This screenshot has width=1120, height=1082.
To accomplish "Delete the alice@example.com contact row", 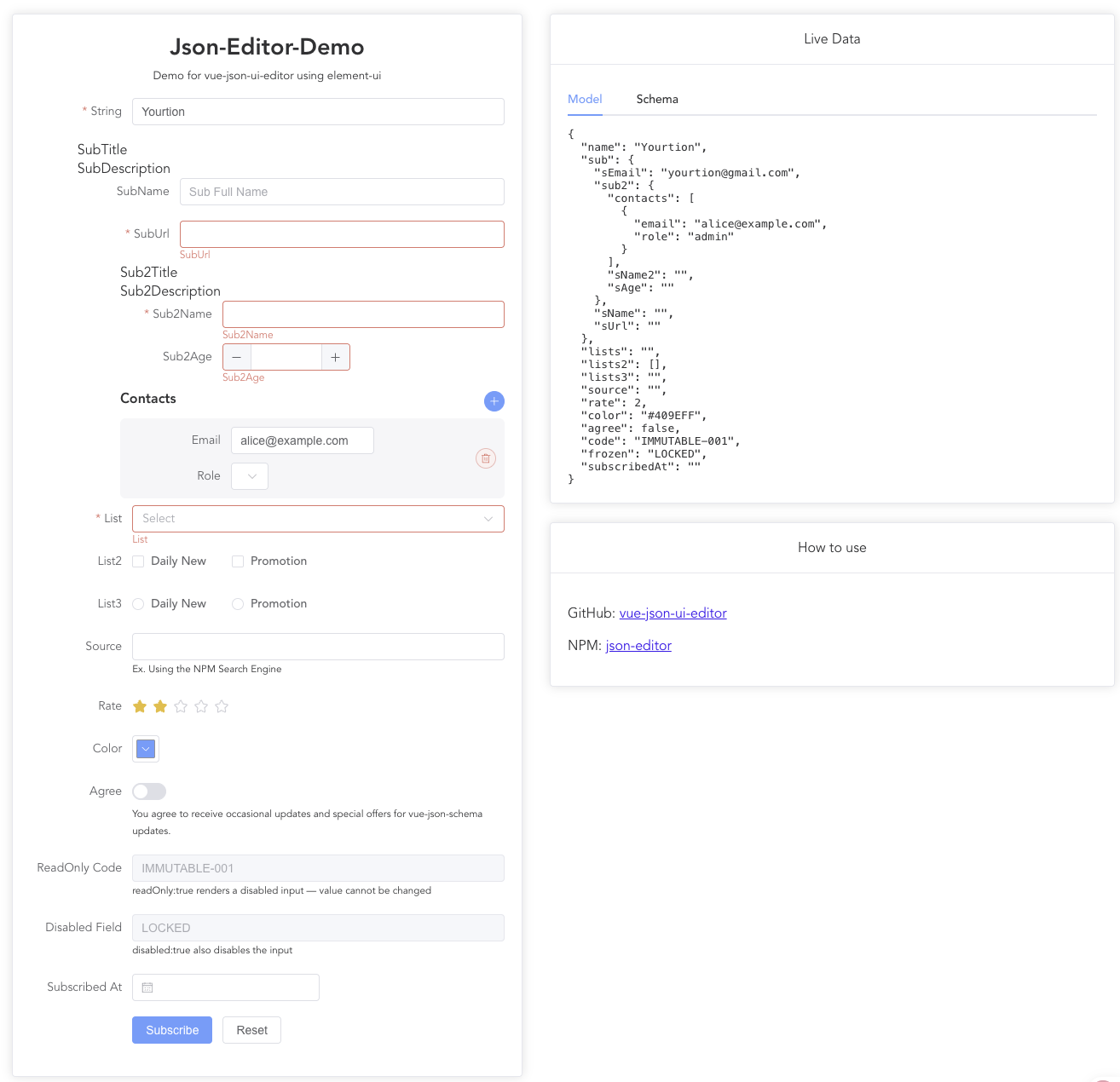I will (x=486, y=458).
